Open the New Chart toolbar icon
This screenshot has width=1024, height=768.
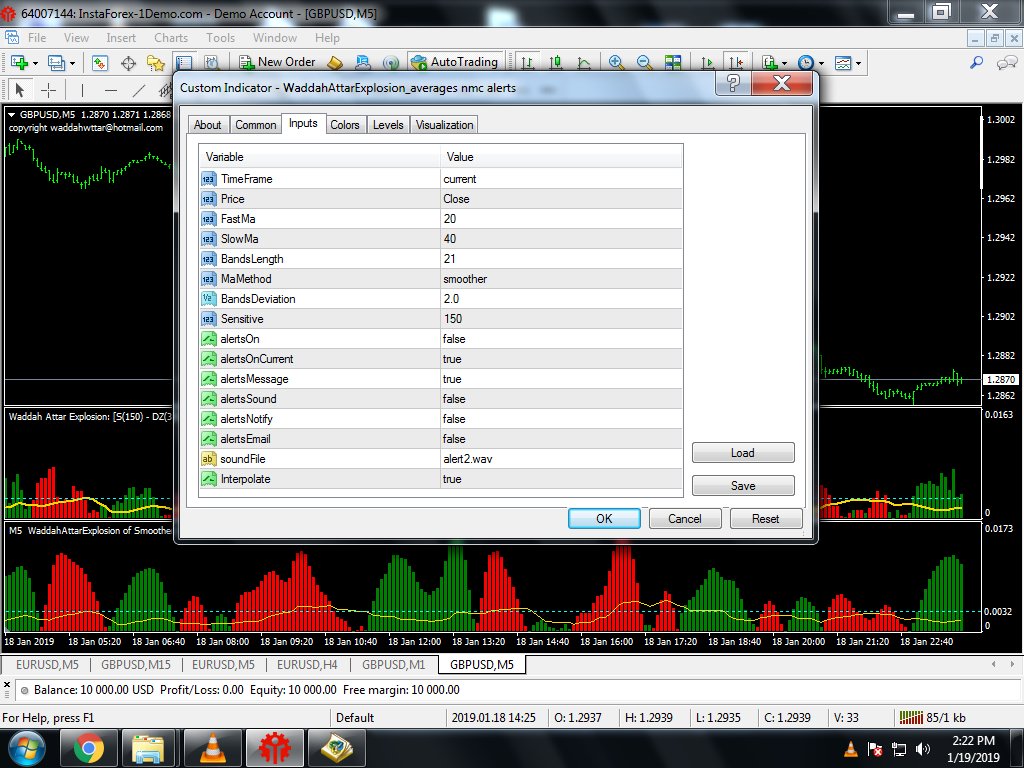pos(20,63)
